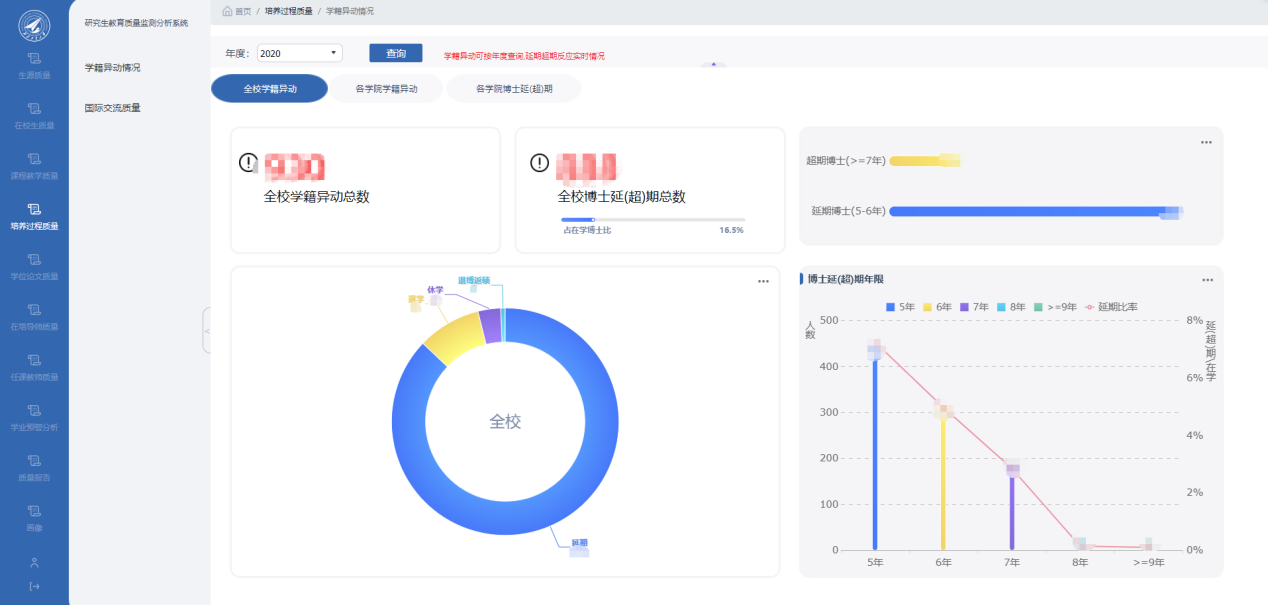1268x605 pixels.
Task: Open 质量报告 in the sidebar
Action: [x=34, y=467]
